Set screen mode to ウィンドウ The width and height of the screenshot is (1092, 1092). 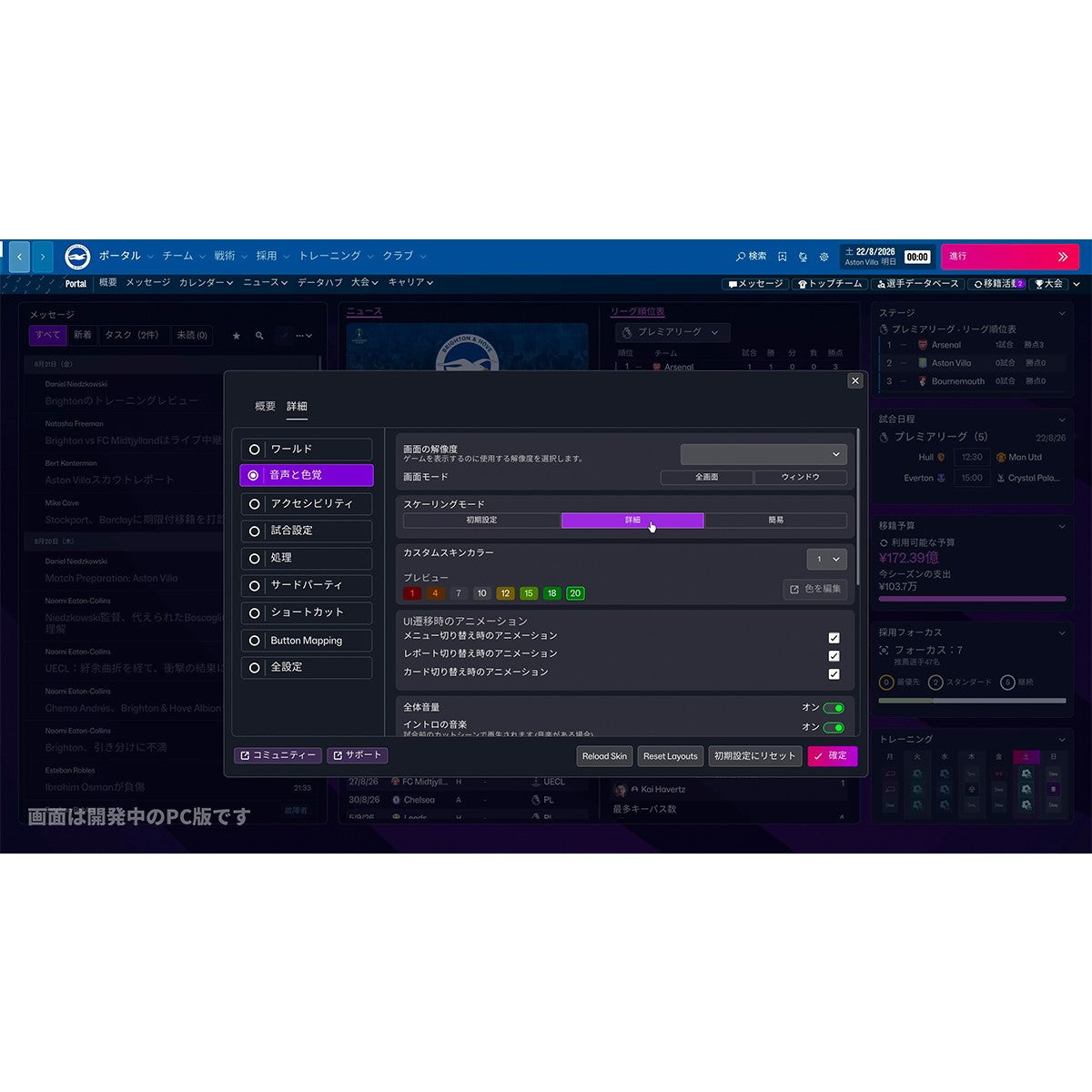pos(801,477)
